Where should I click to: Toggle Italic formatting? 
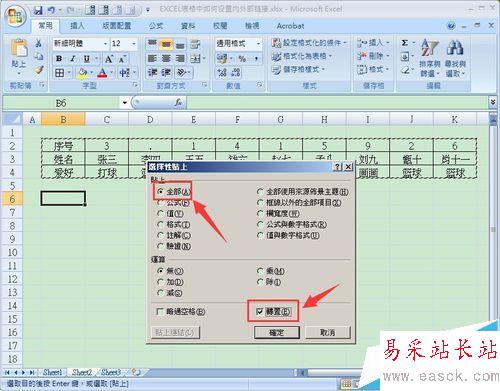point(73,59)
